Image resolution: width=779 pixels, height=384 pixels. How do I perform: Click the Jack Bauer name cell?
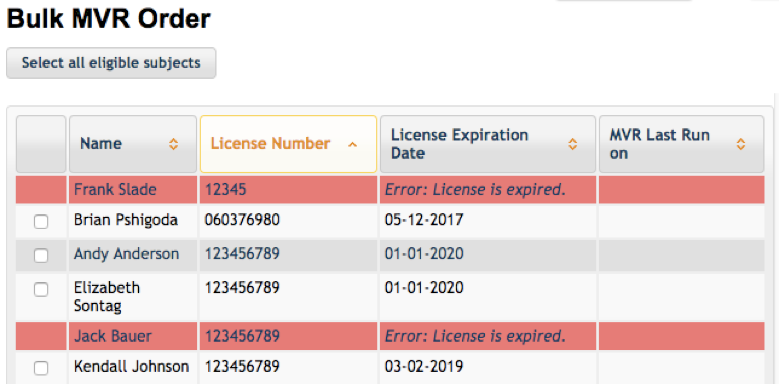point(133,336)
